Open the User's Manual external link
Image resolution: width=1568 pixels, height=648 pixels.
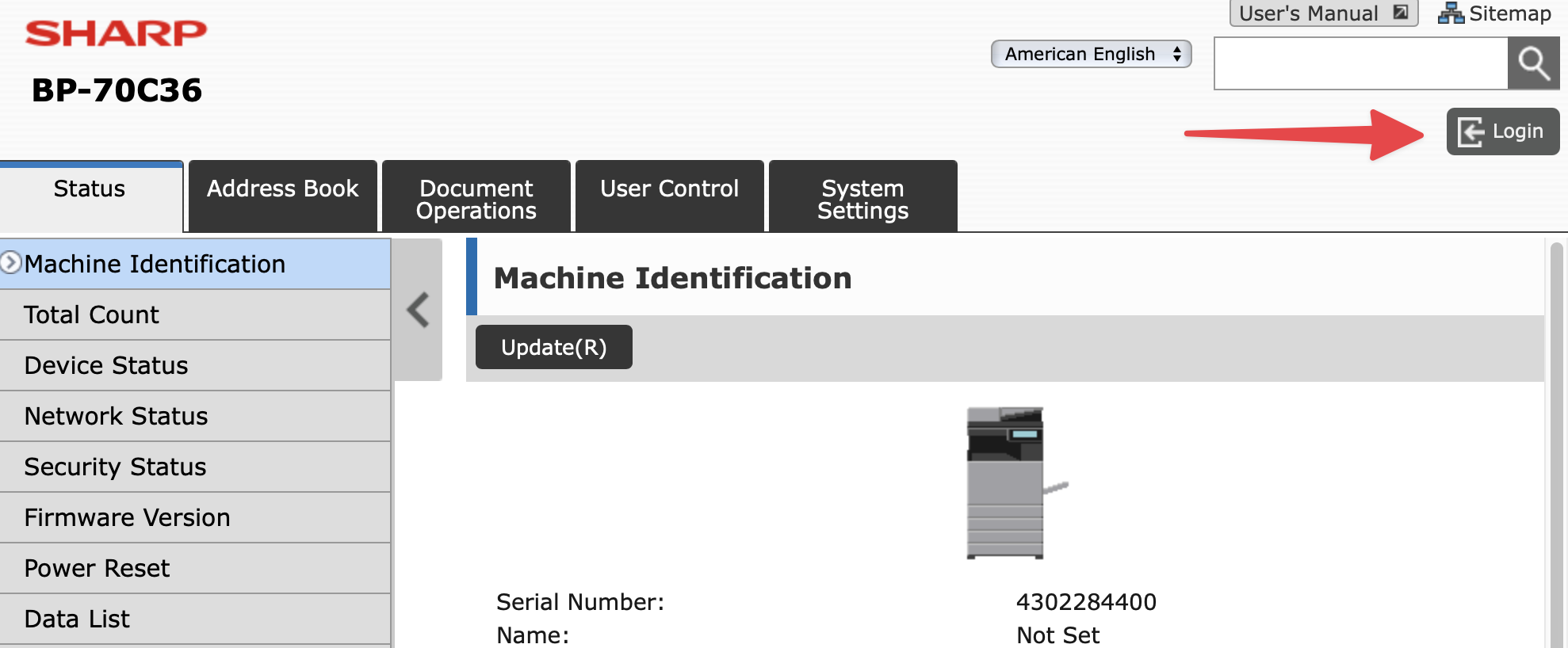[x=1322, y=13]
